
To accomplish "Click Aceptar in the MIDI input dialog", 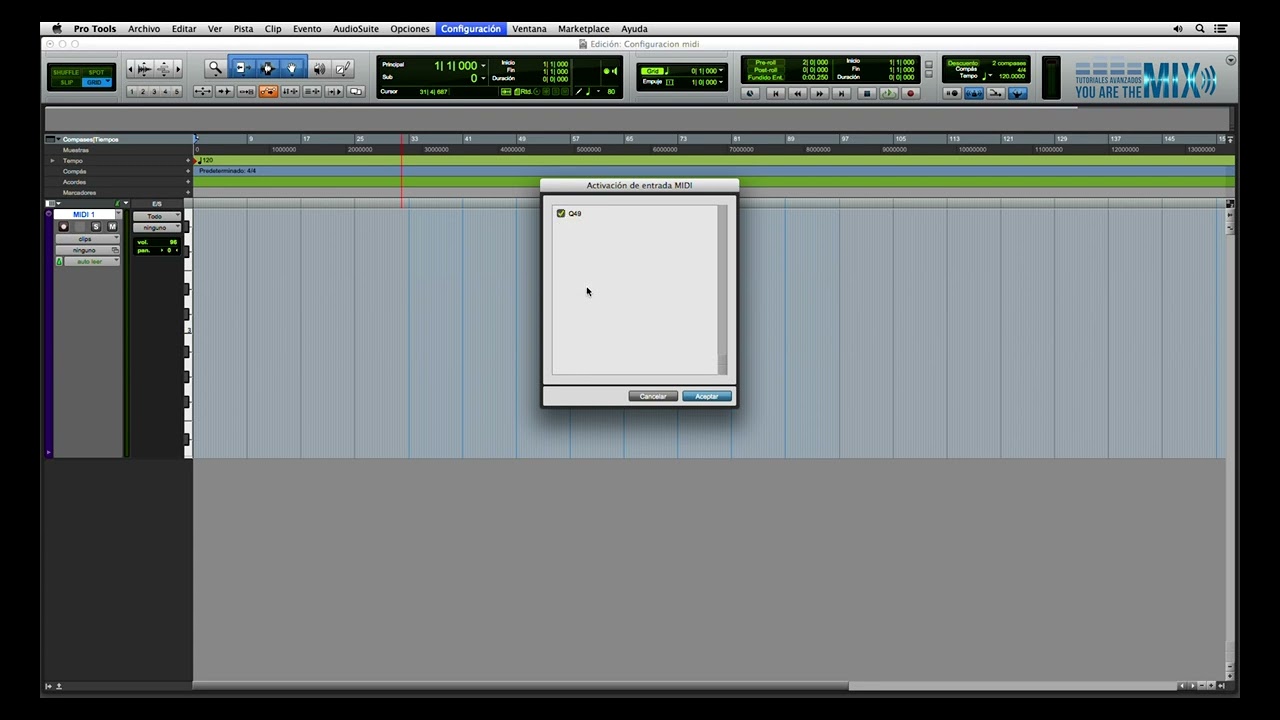I will click(707, 396).
